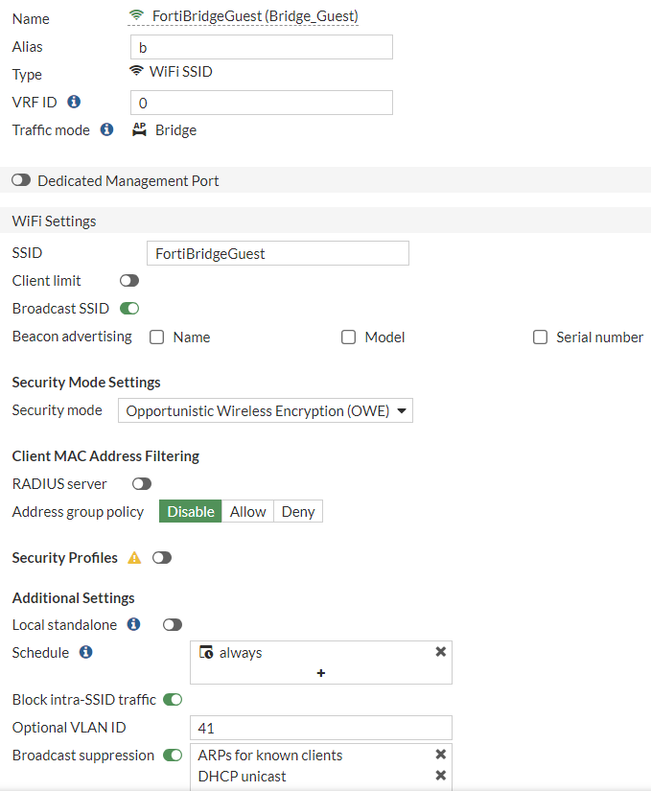Screen dimensions: 651x791
Task: Click the Optional VLAN ID field
Action: (x=320, y=728)
